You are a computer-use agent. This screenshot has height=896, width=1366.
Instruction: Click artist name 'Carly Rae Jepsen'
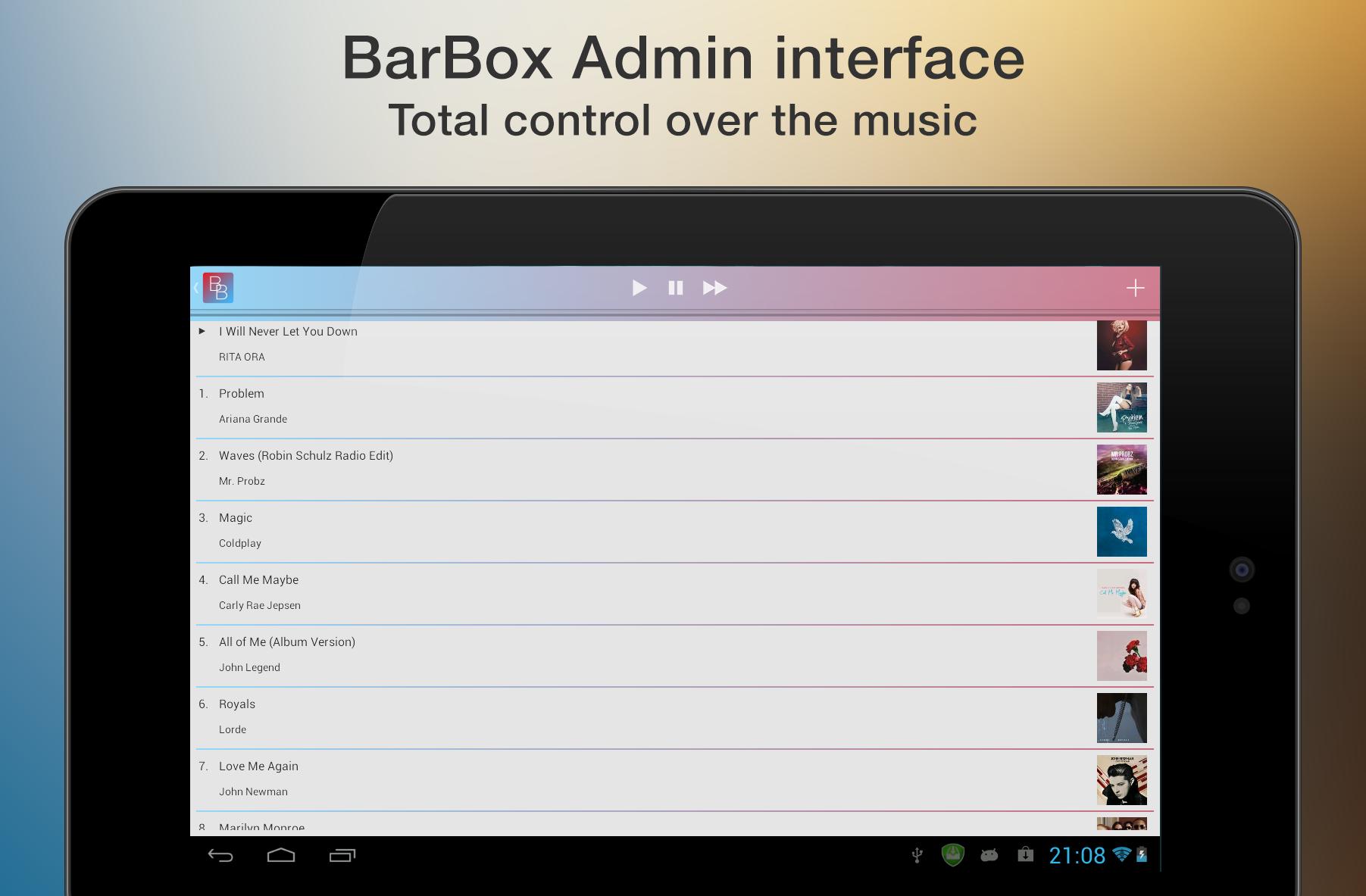coord(260,605)
